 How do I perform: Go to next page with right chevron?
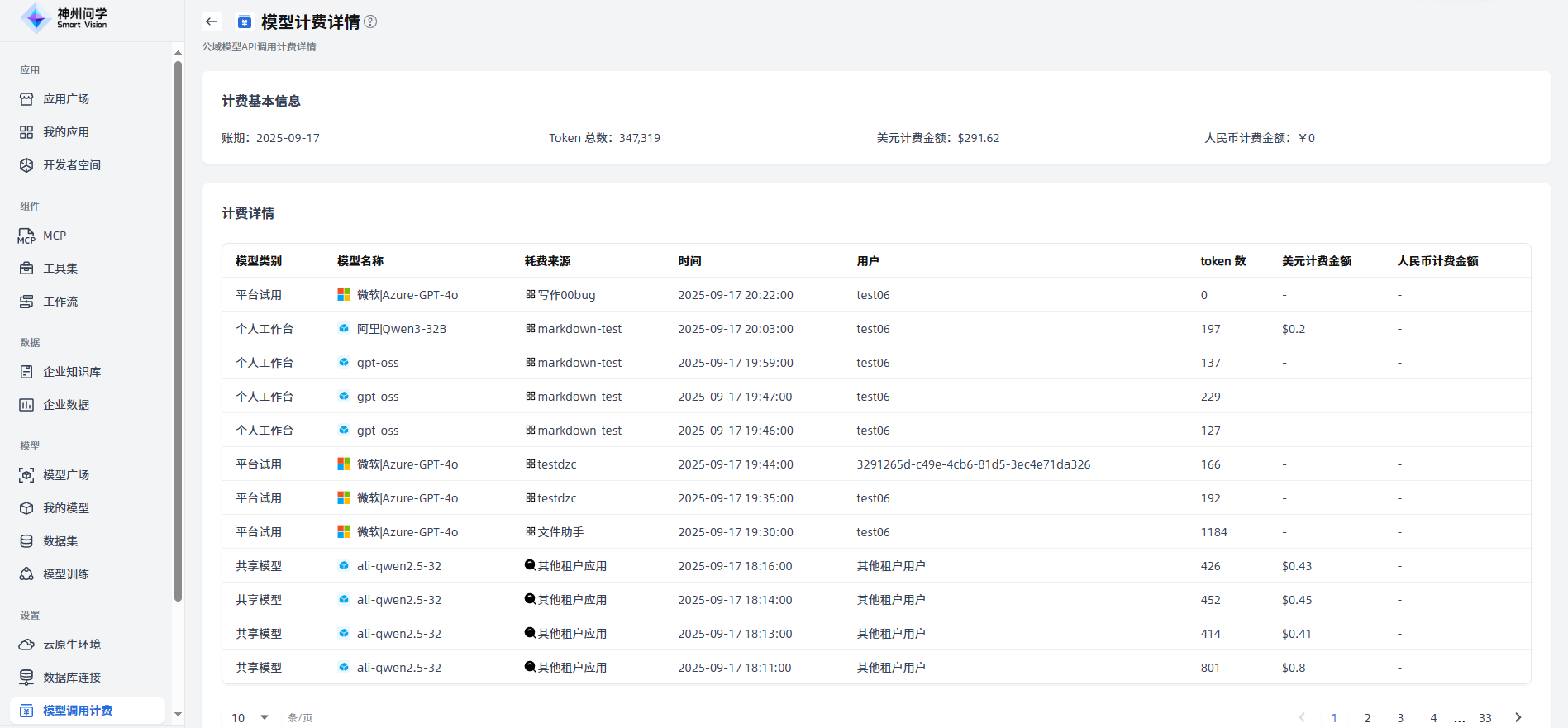pos(1518,717)
